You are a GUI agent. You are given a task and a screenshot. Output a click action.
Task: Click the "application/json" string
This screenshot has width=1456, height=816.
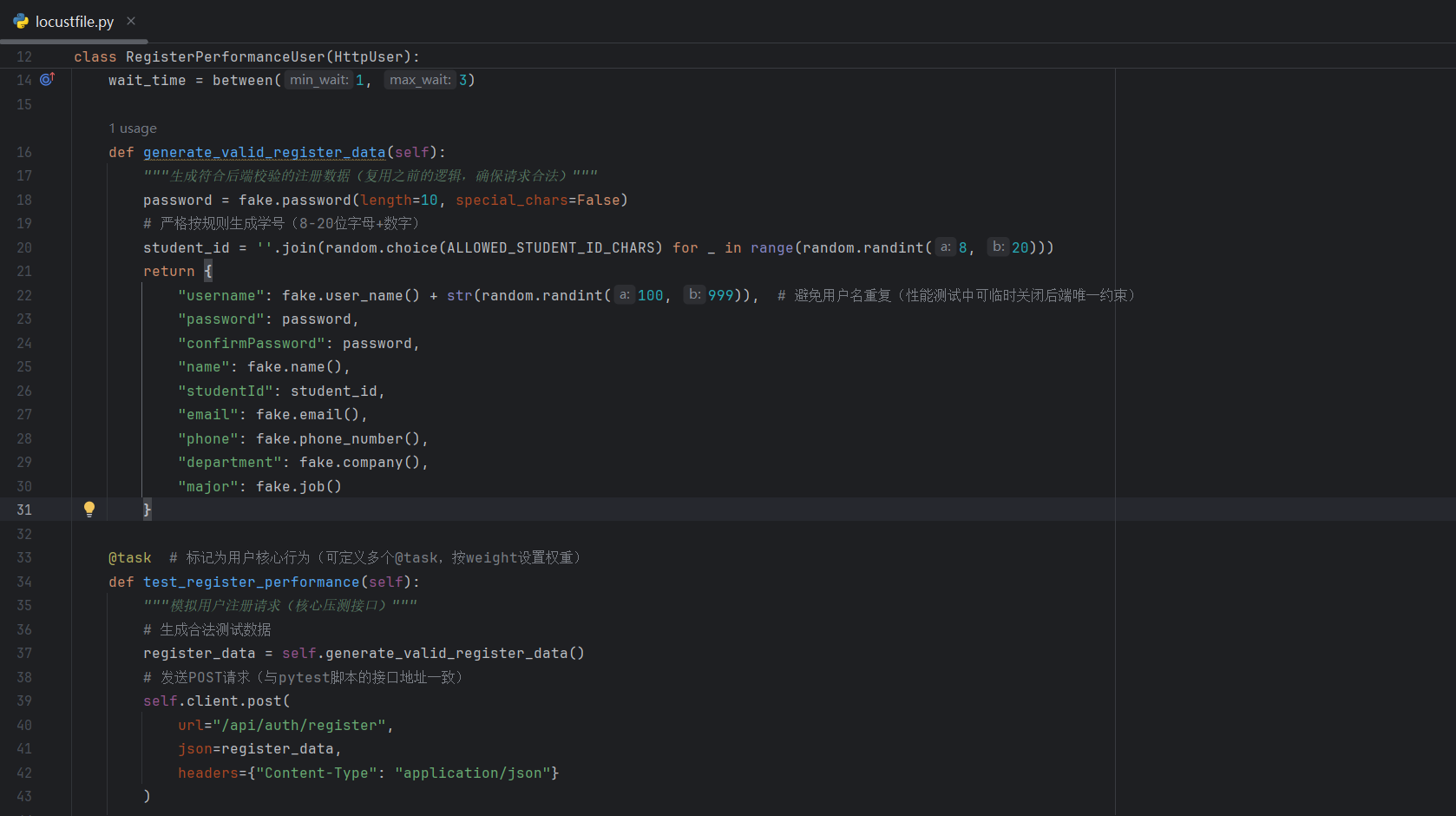(x=473, y=773)
